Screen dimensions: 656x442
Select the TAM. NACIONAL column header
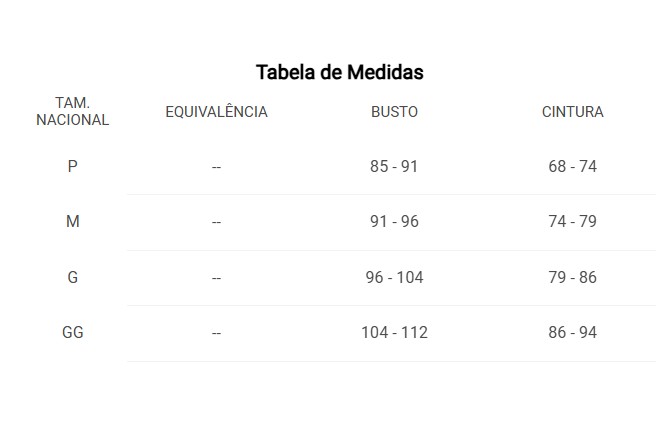click(x=72, y=111)
